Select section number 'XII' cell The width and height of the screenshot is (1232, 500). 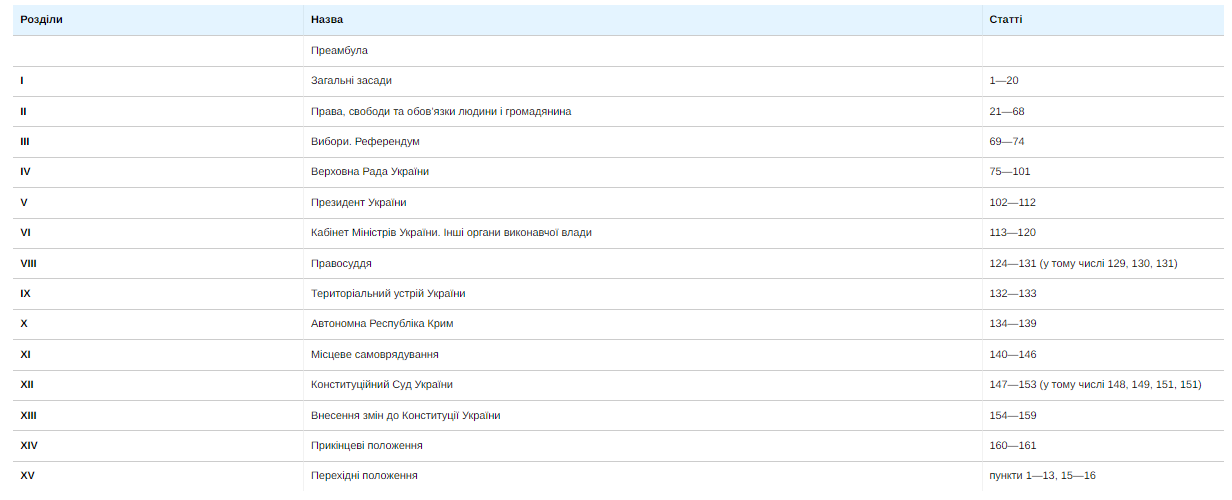coord(158,385)
